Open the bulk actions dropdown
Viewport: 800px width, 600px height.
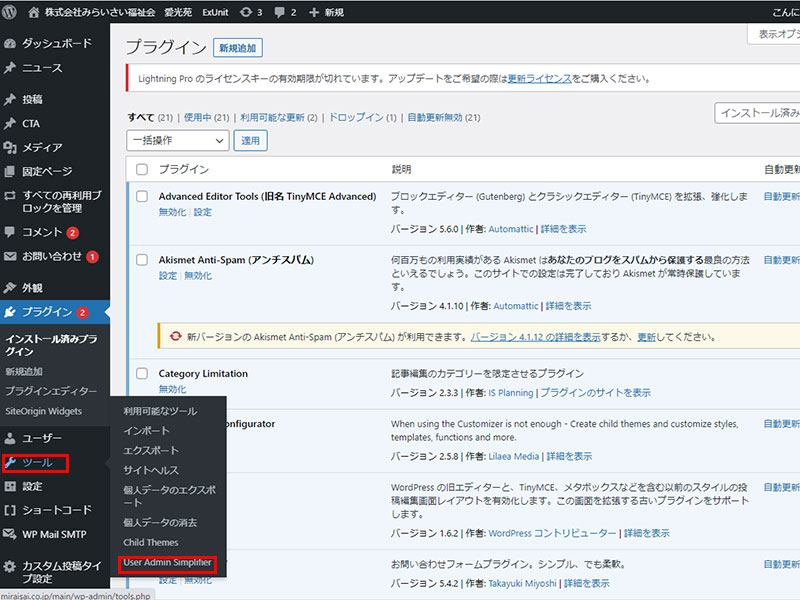coord(178,141)
